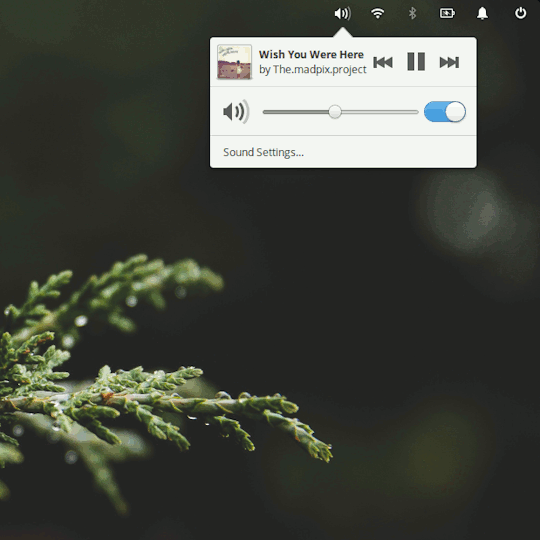The width and height of the screenshot is (540, 540).
Task: Open the Bluetooth indicator menu
Action: [x=412, y=13]
